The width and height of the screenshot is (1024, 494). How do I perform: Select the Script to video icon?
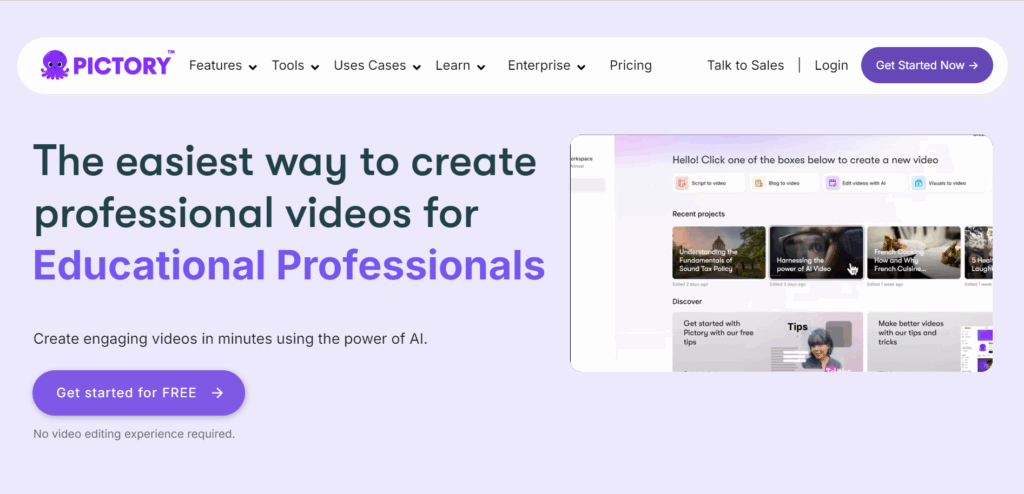click(681, 183)
